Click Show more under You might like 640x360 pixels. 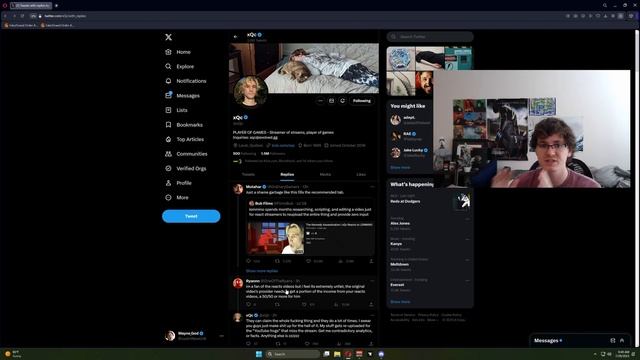(x=400, y=168)
